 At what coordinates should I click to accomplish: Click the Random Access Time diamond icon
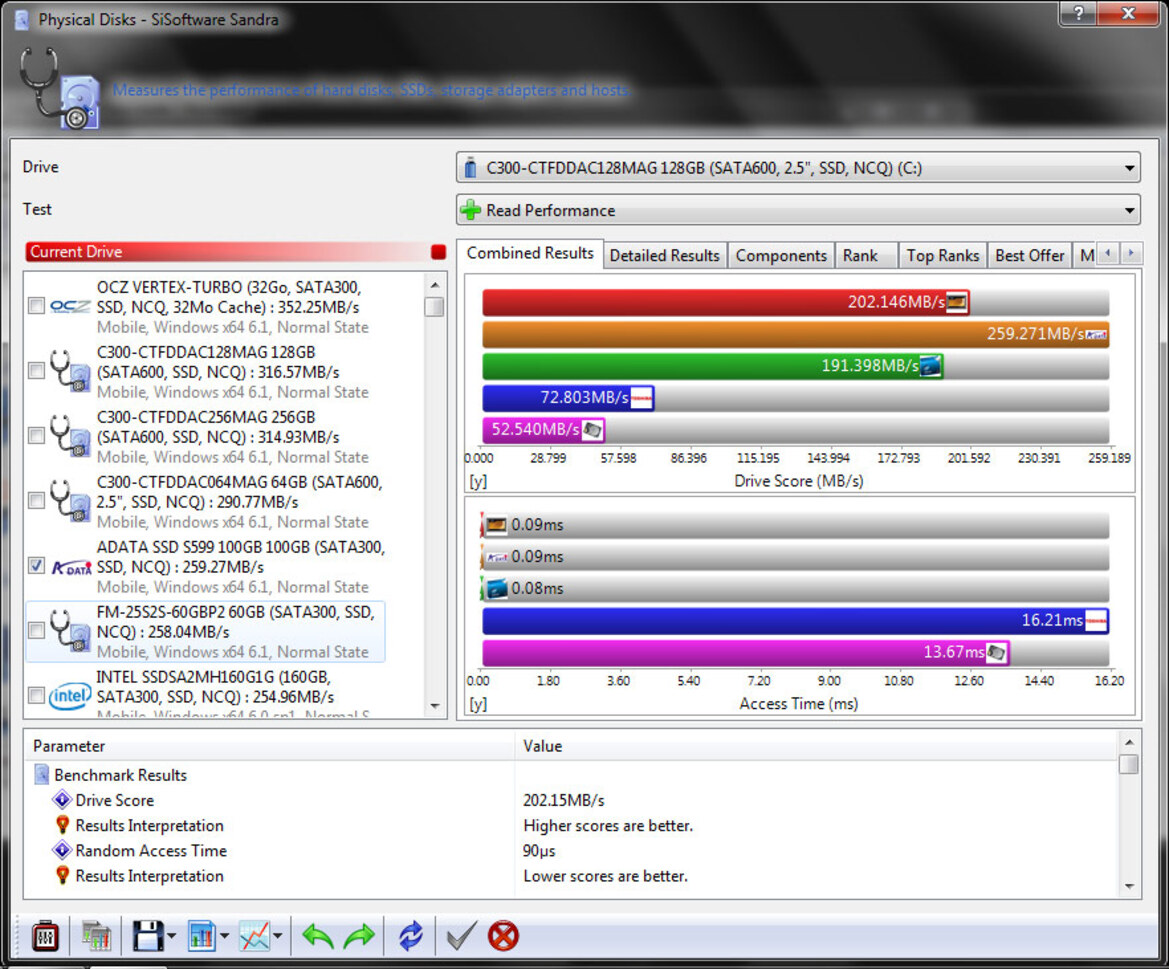tap(62, 850)
